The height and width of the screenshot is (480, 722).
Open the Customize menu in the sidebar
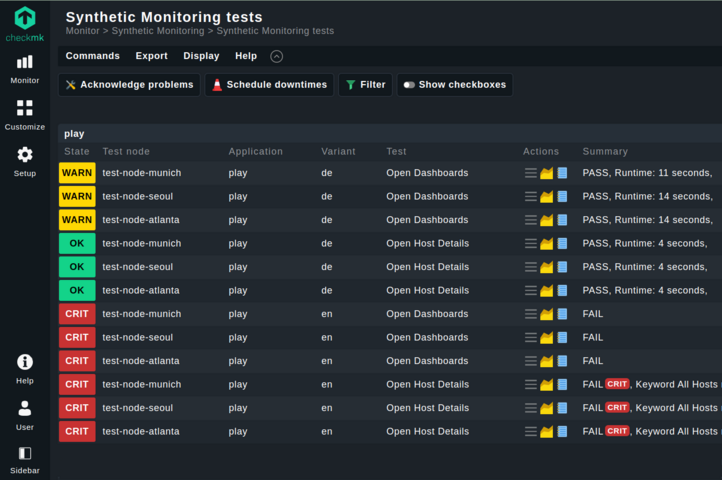[25, 115]
